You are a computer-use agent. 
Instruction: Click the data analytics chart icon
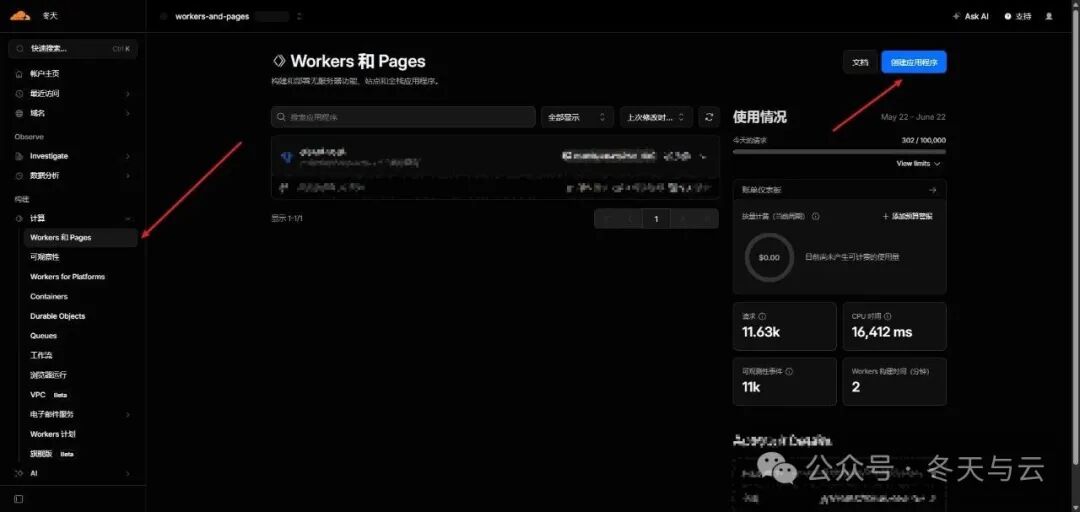coord(19,176)
